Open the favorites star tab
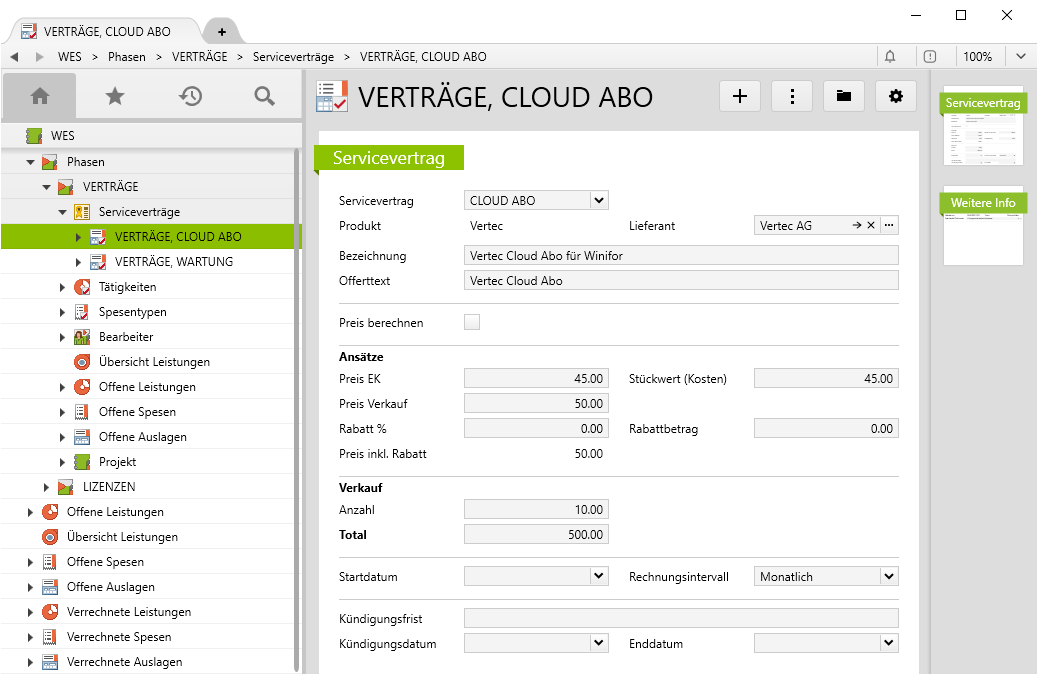Screen dimensions: 1038x675 [x=115, y=96]
